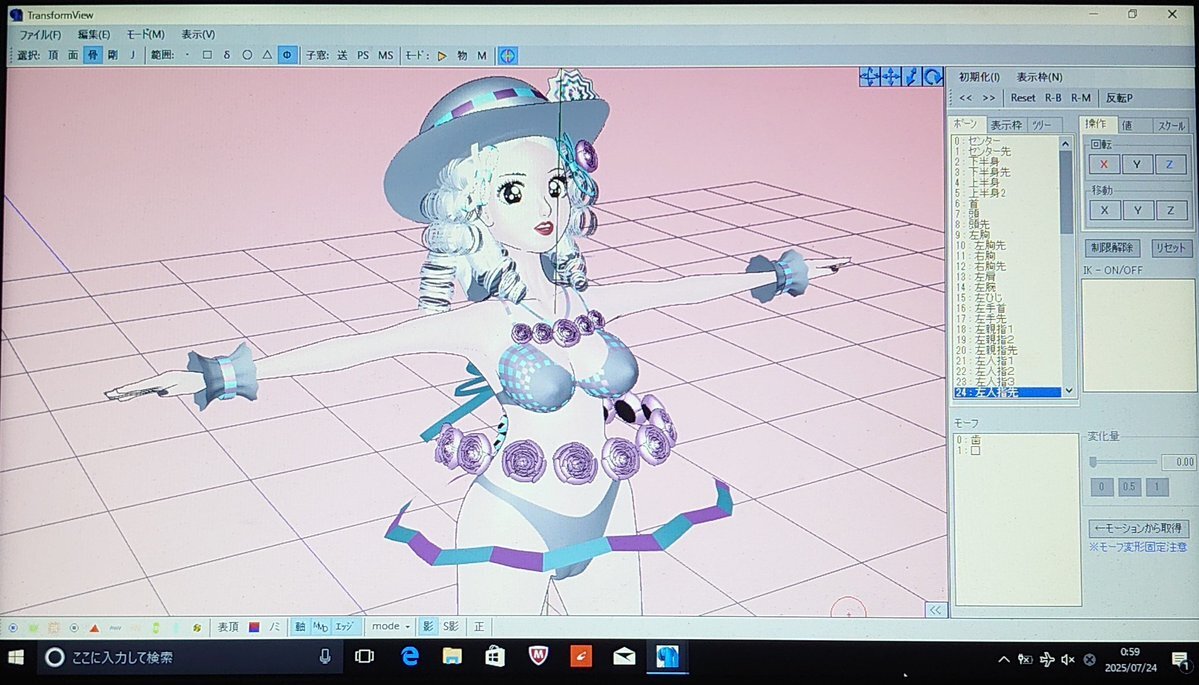
Task: Click the 制限解除 button
Action: (1113, 248)
